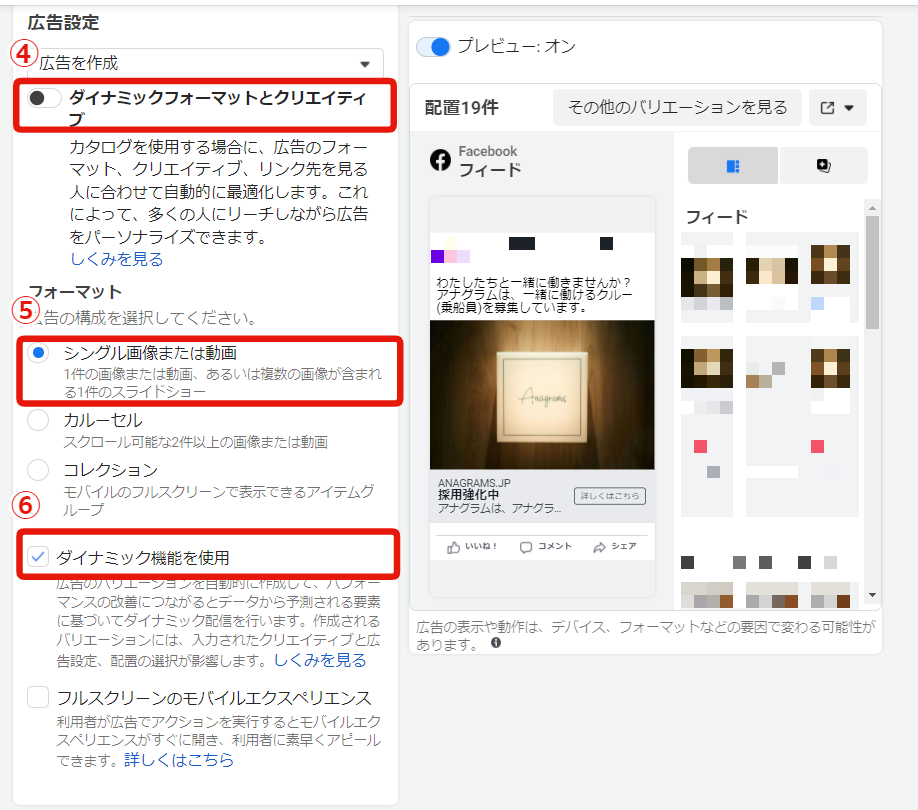This screenshot has width=918, height=810.
Task: Open the external share preview icon menu
Action: [837, 108]
